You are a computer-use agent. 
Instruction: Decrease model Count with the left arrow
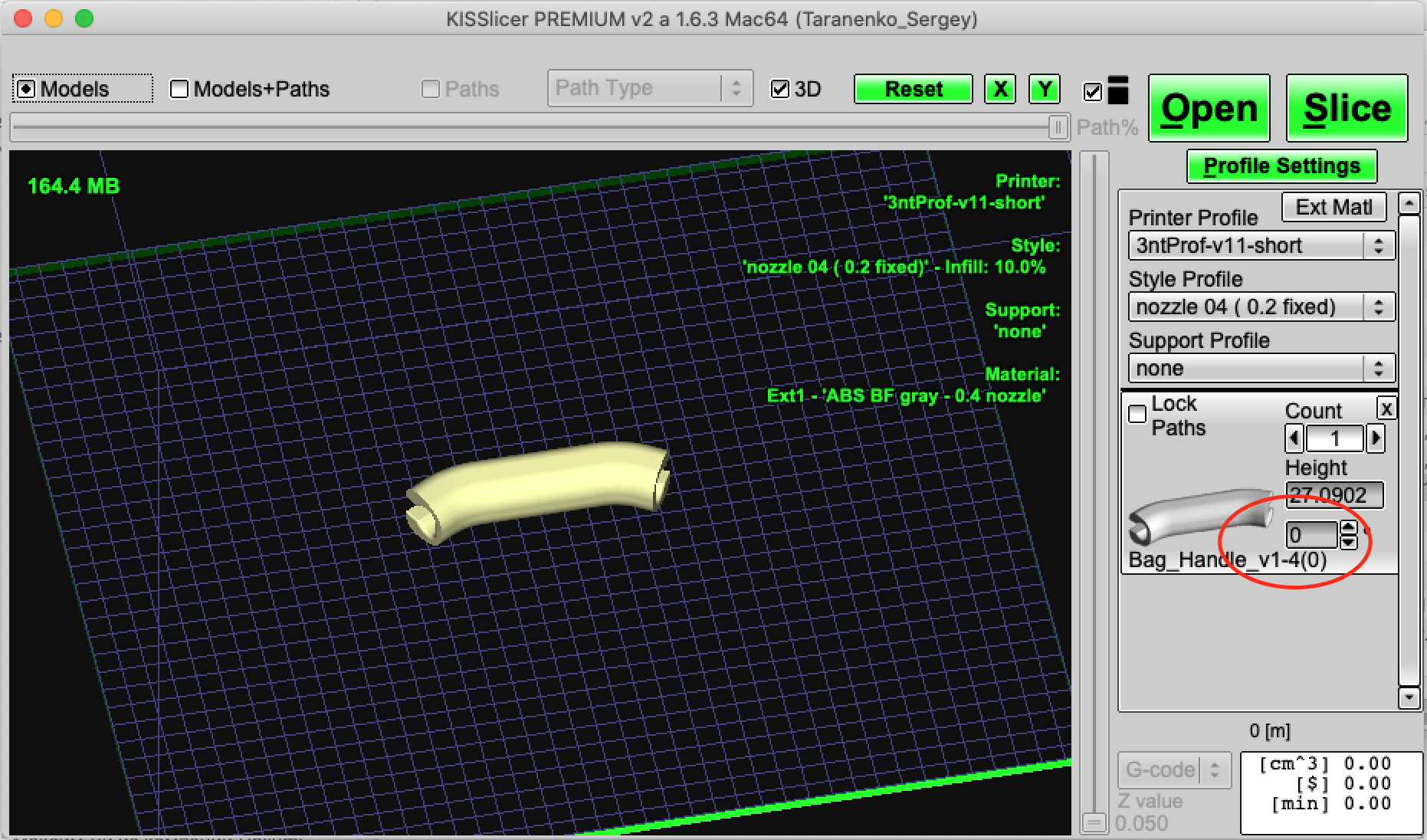point(1294,438)
